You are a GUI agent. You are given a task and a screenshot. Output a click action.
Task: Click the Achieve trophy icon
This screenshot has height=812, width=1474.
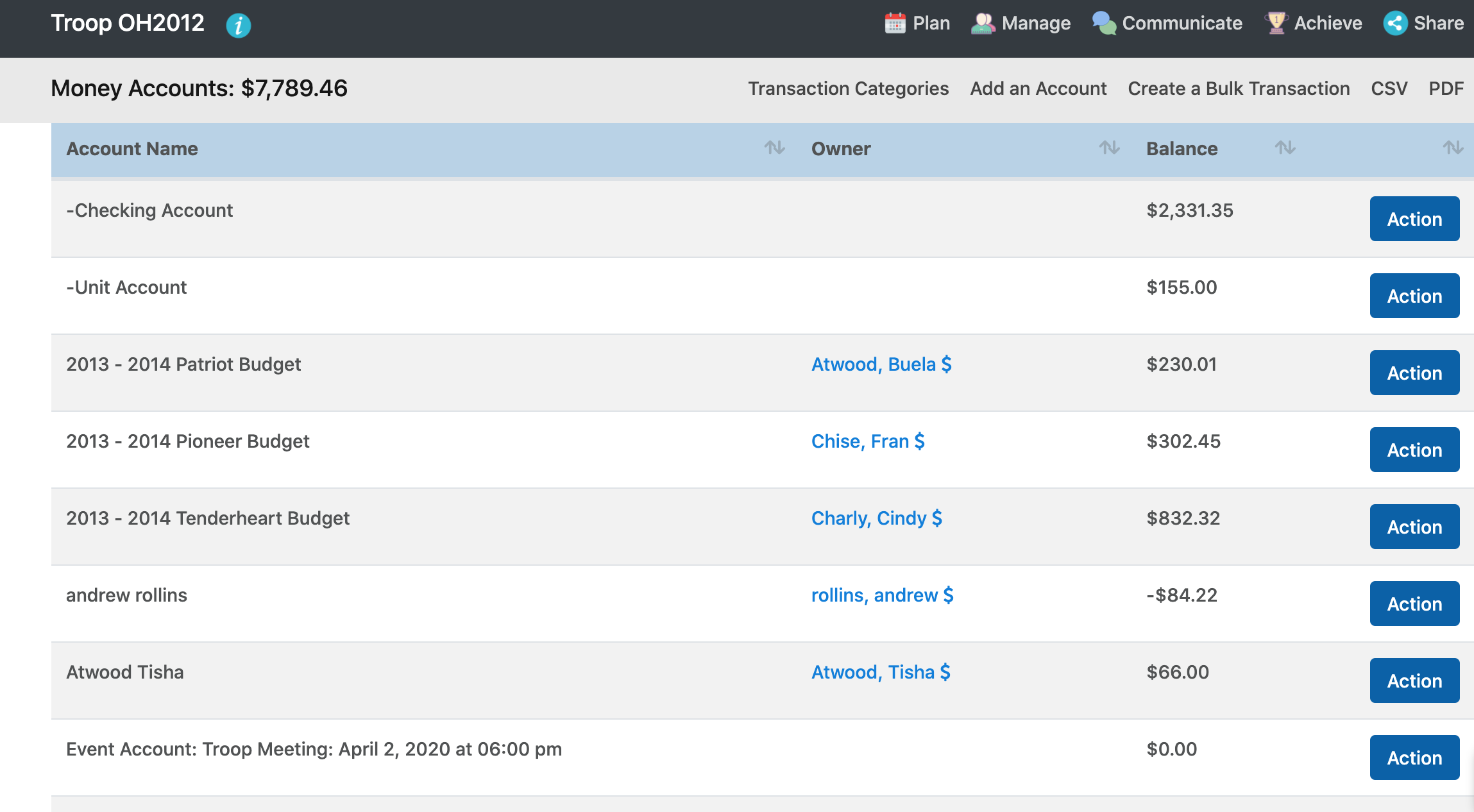1276,23
